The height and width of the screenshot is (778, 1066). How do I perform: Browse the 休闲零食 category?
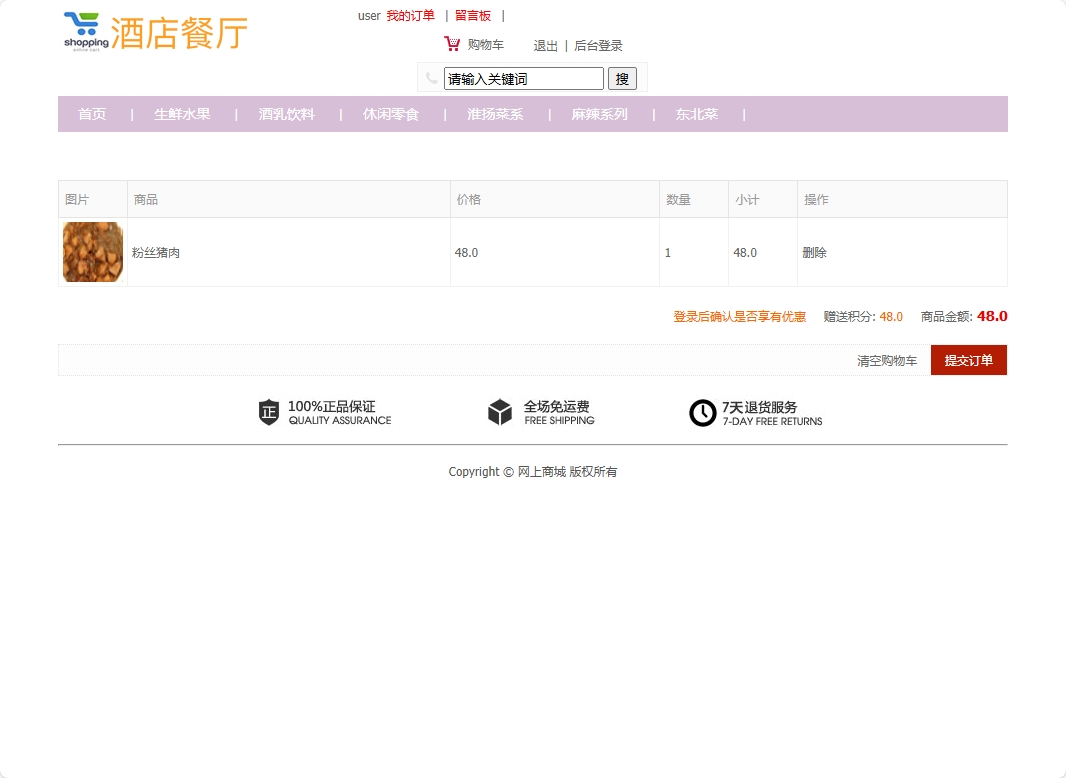(391, 114)
